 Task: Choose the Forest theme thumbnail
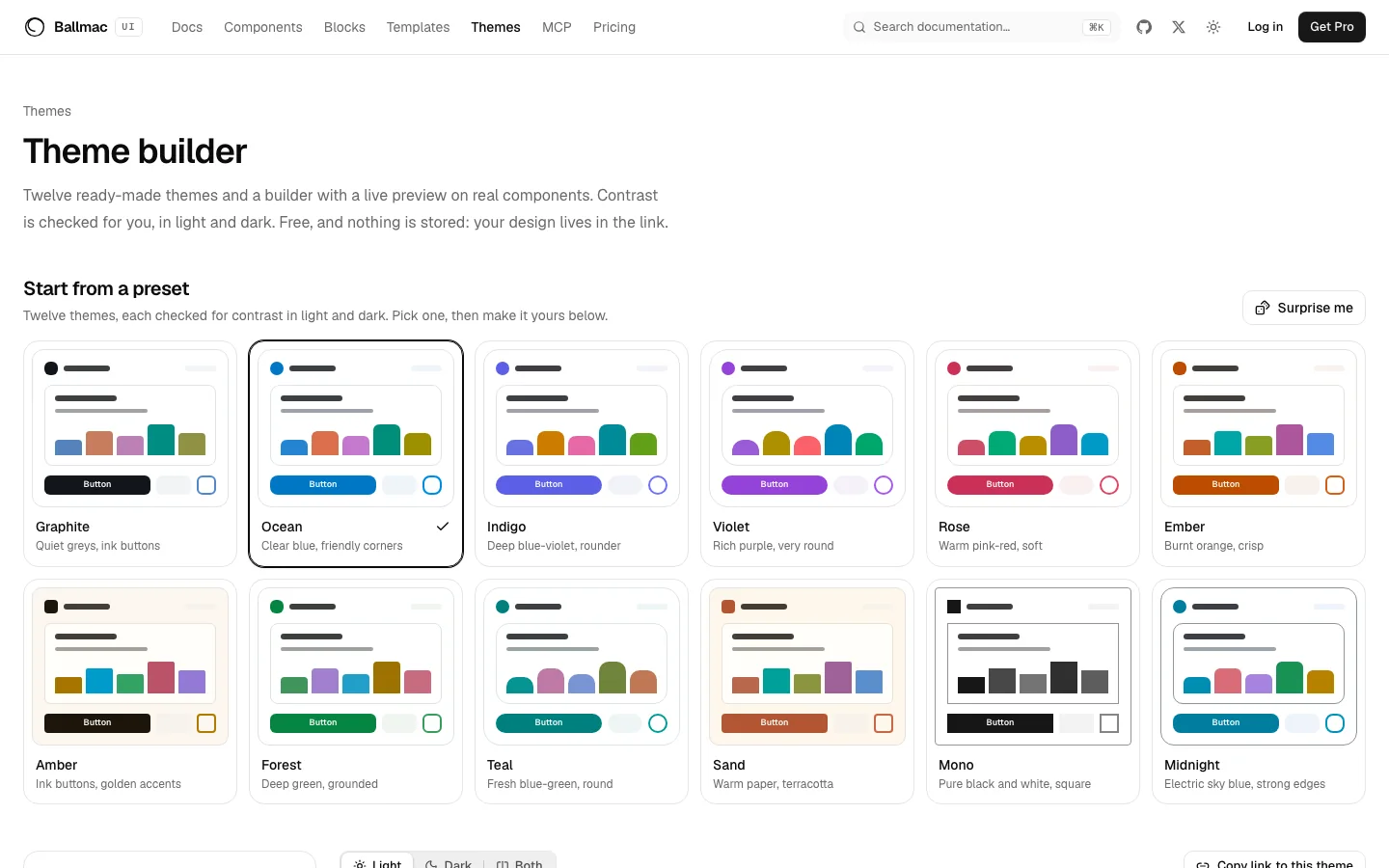pos(356,666)
